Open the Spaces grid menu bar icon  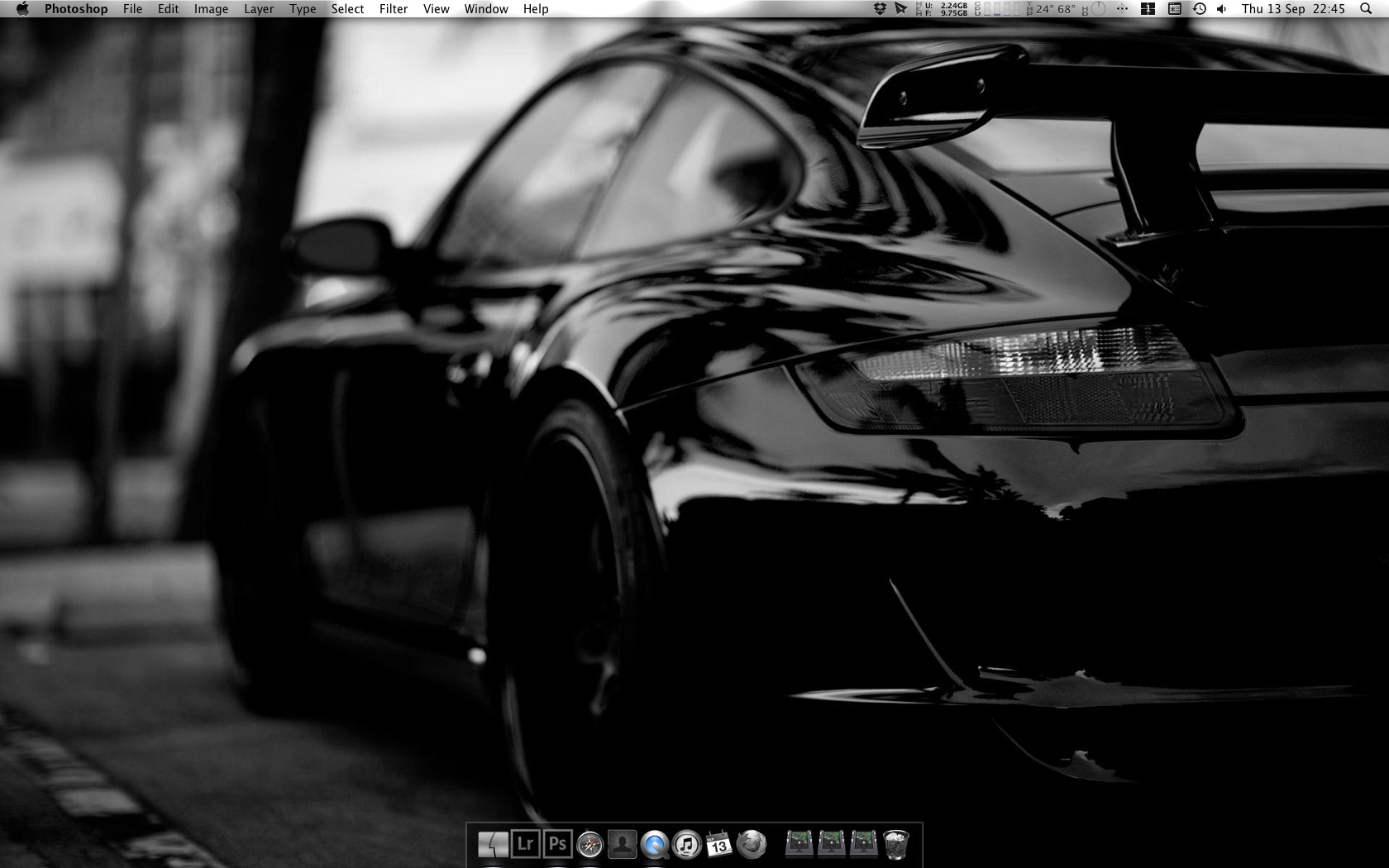(x=1148, y=9)
